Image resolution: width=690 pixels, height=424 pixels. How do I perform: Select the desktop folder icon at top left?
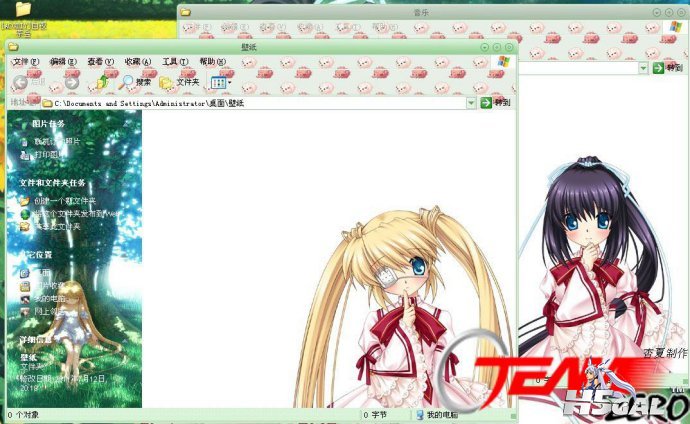pos(23,9)
